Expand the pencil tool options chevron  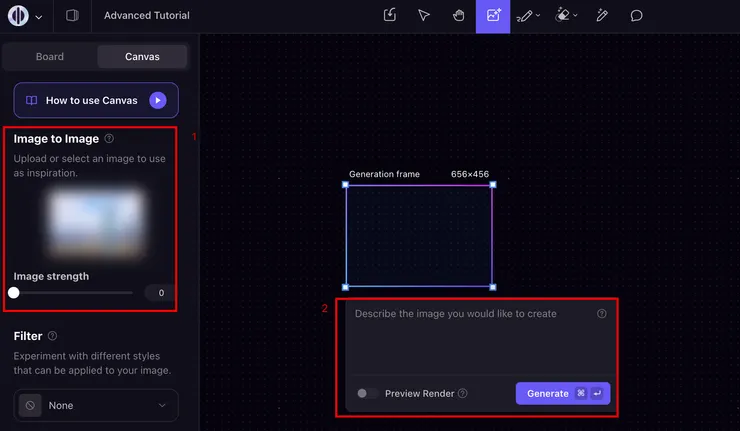[x=538, y=16]
